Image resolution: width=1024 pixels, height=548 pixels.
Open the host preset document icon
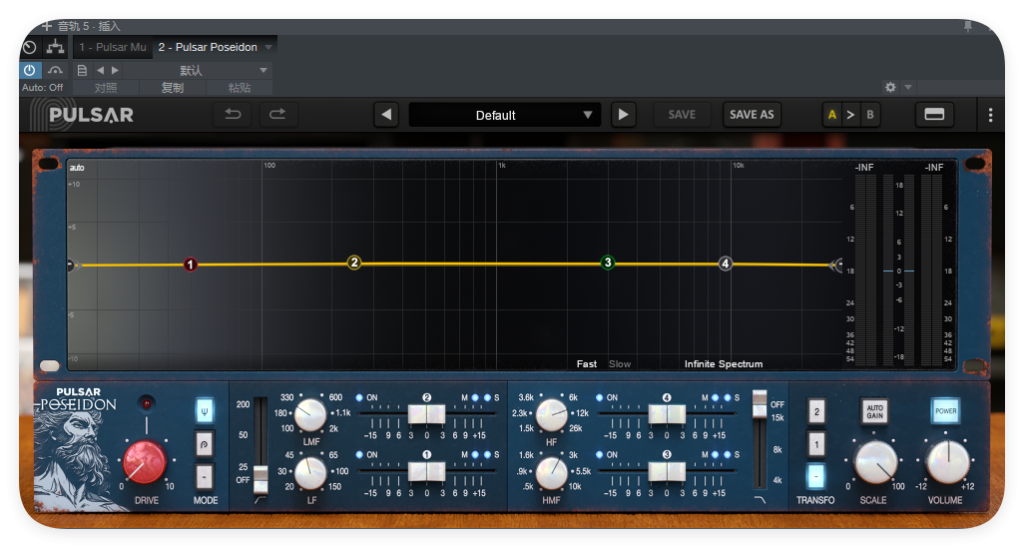[82, 70]
